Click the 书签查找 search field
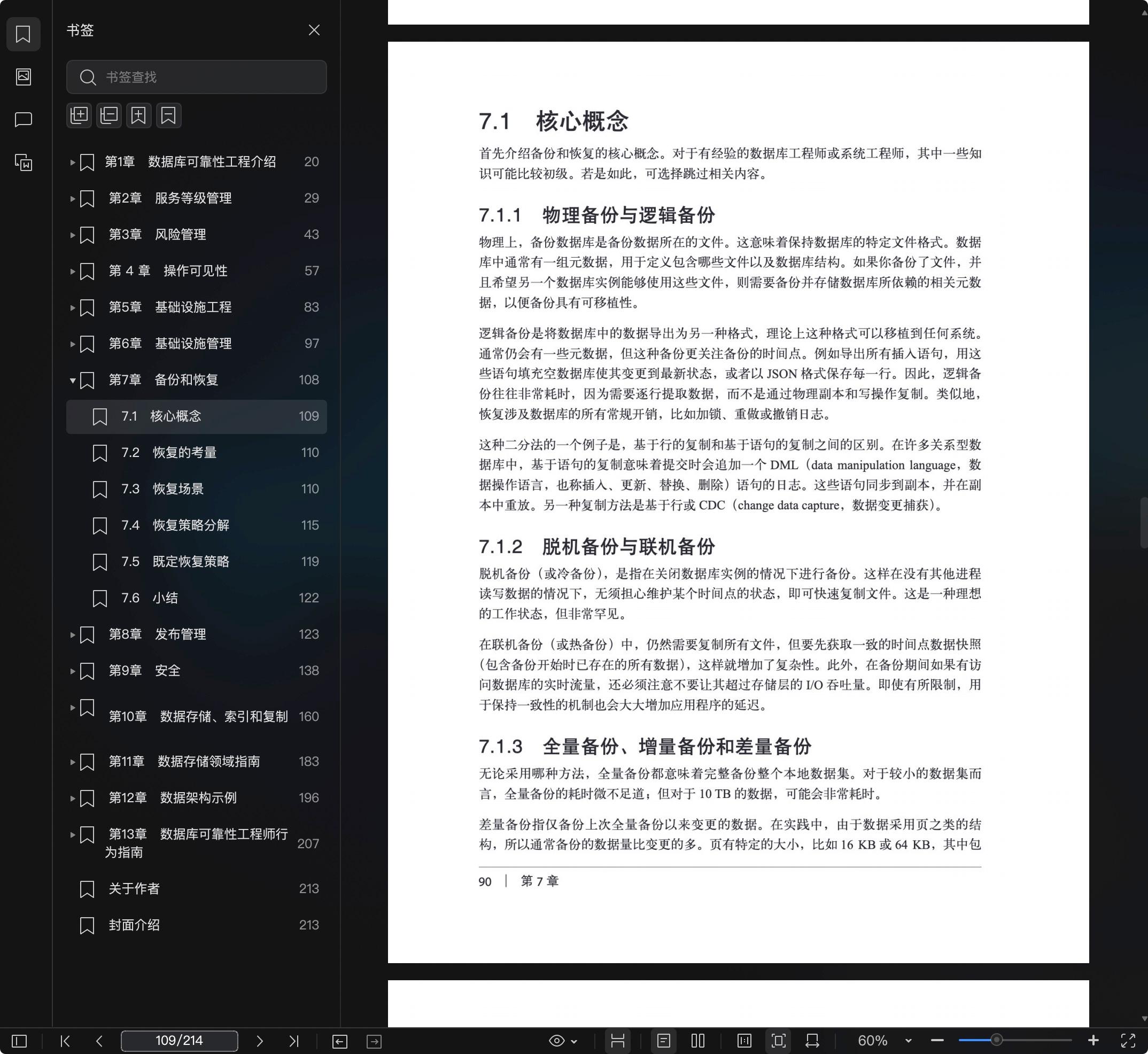This screenshot has width=1148, height=1054. coord(196,77)
